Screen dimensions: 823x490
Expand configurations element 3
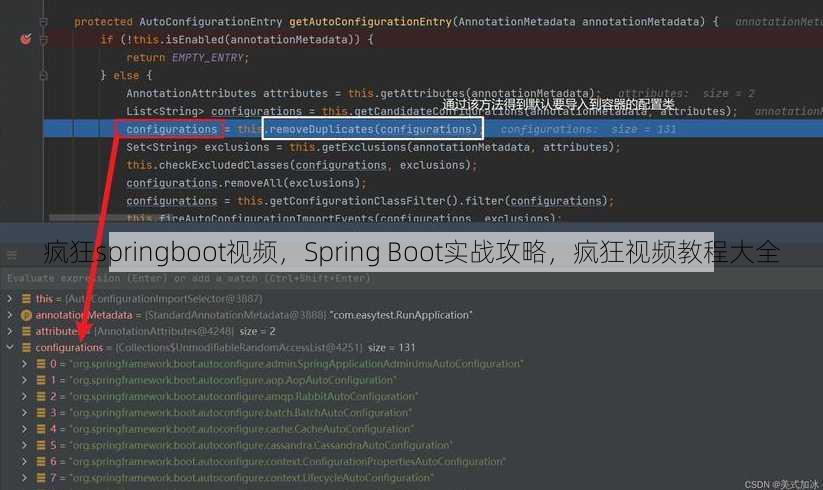24,412
